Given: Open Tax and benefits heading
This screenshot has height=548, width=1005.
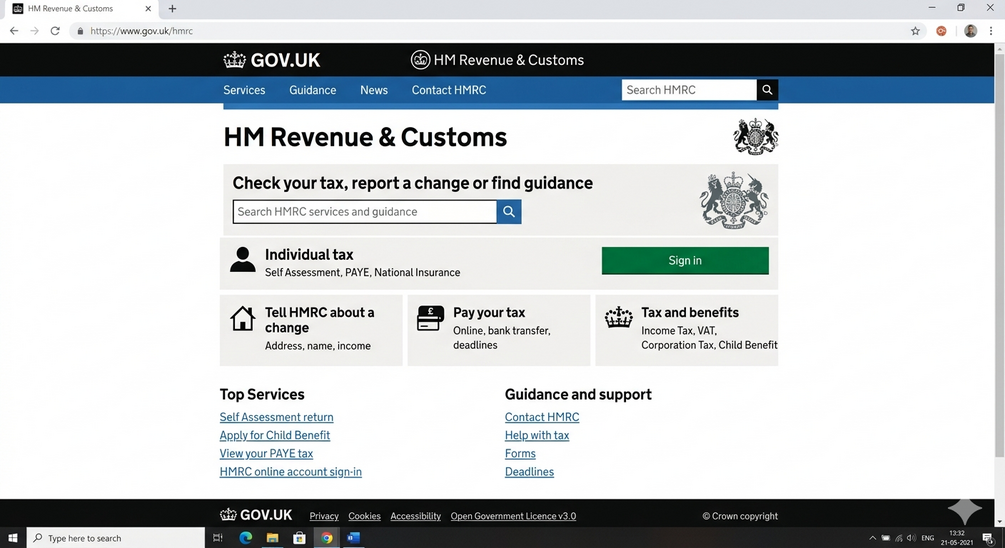Looking at the screenshot, I should [x=690, y=313].
